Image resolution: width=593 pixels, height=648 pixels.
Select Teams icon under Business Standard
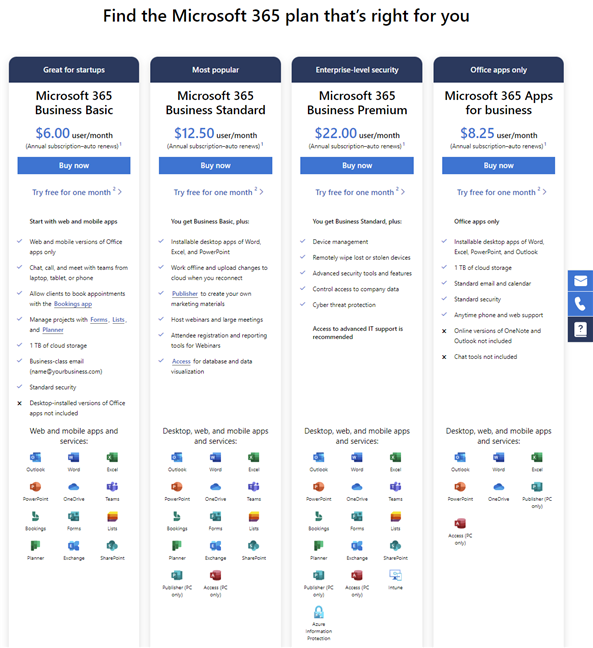tap(254, 486)
